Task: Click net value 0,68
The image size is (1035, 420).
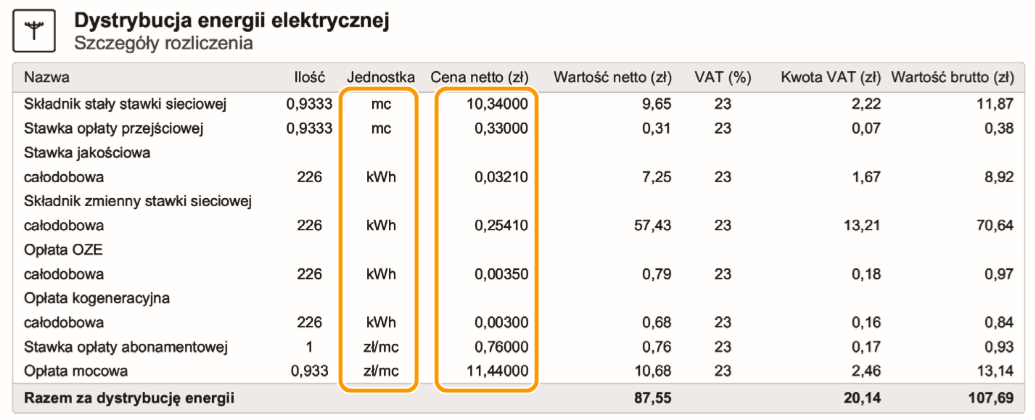Action: click(x=657, y=322)
